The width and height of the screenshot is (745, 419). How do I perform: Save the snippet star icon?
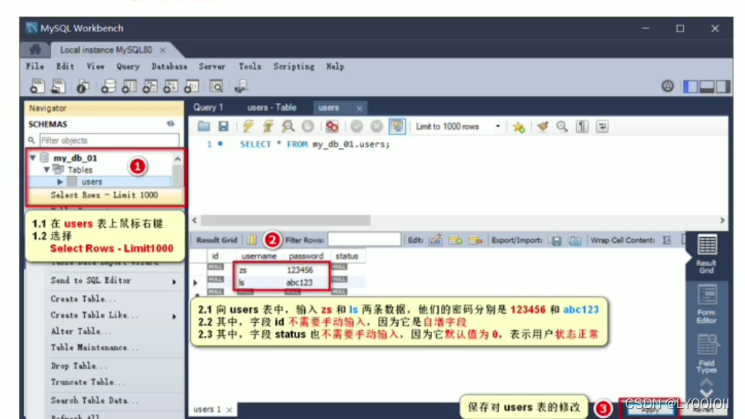tap(519, 126)
